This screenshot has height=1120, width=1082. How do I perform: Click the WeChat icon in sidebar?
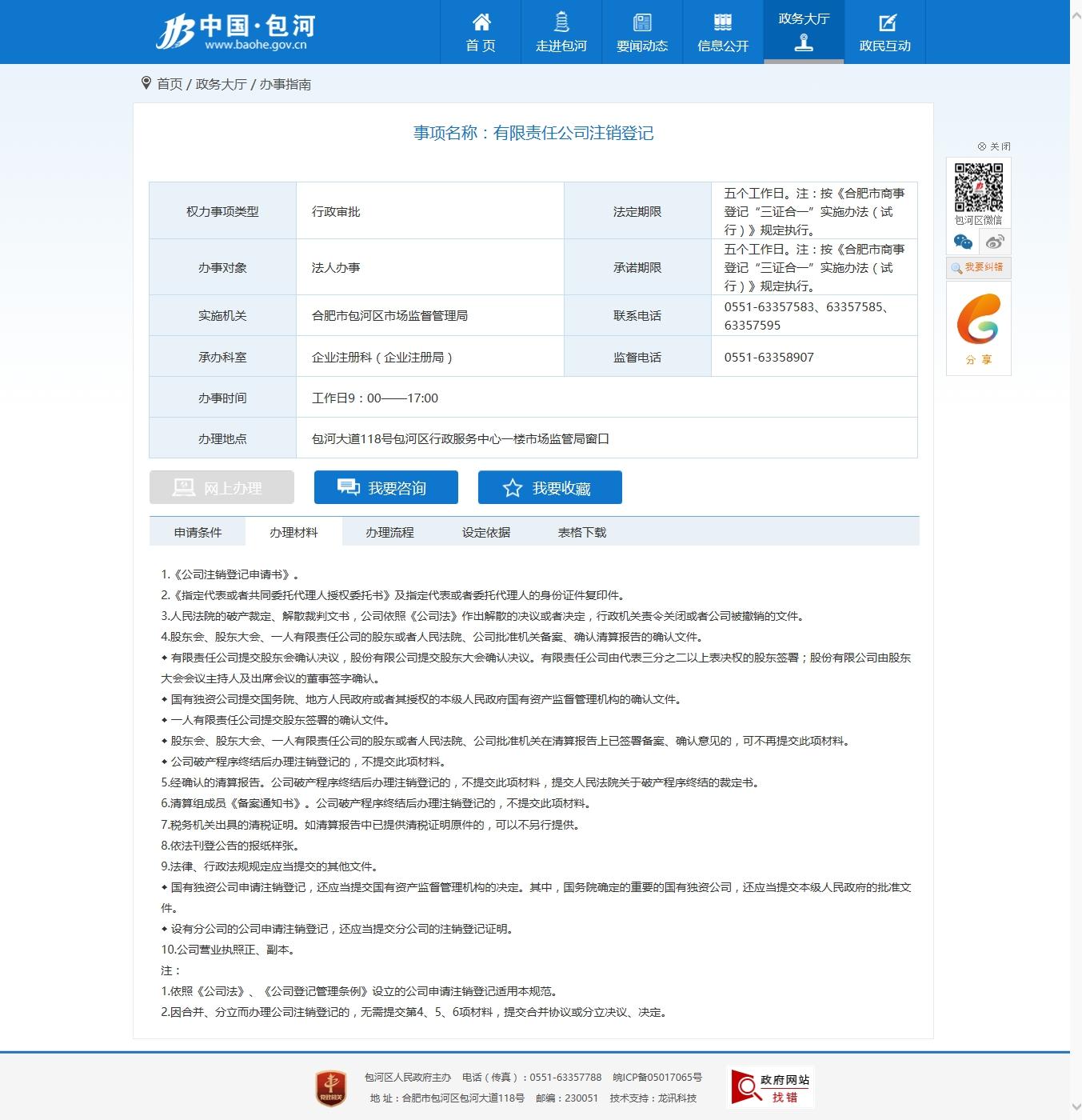tap(963, 242)
